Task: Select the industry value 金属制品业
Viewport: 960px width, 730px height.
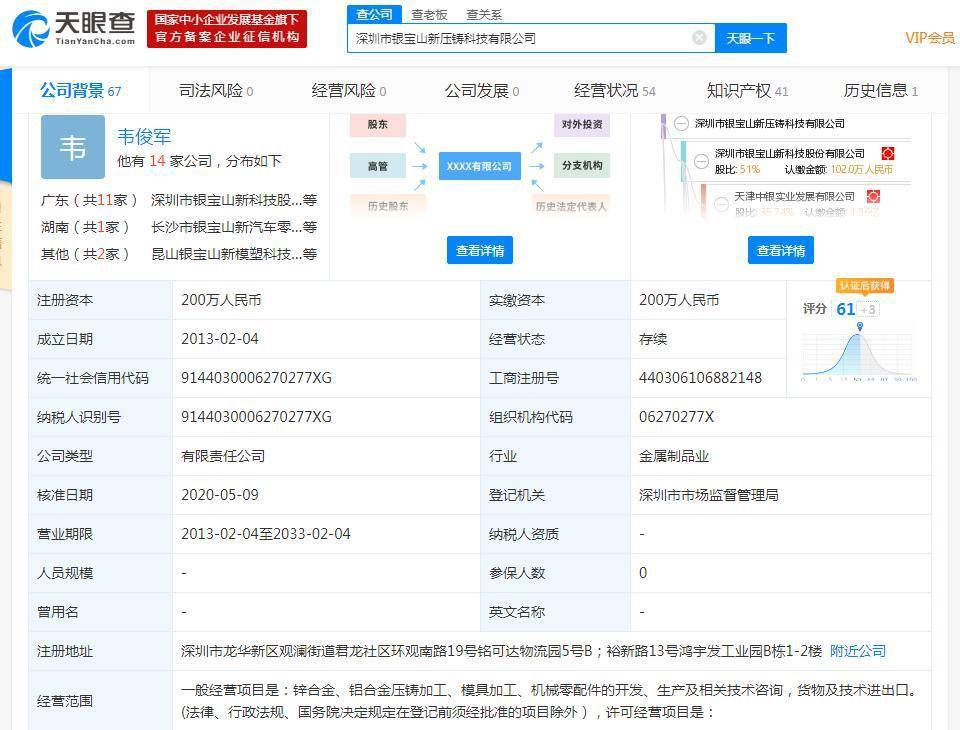Action: click(x=674, y=456)
